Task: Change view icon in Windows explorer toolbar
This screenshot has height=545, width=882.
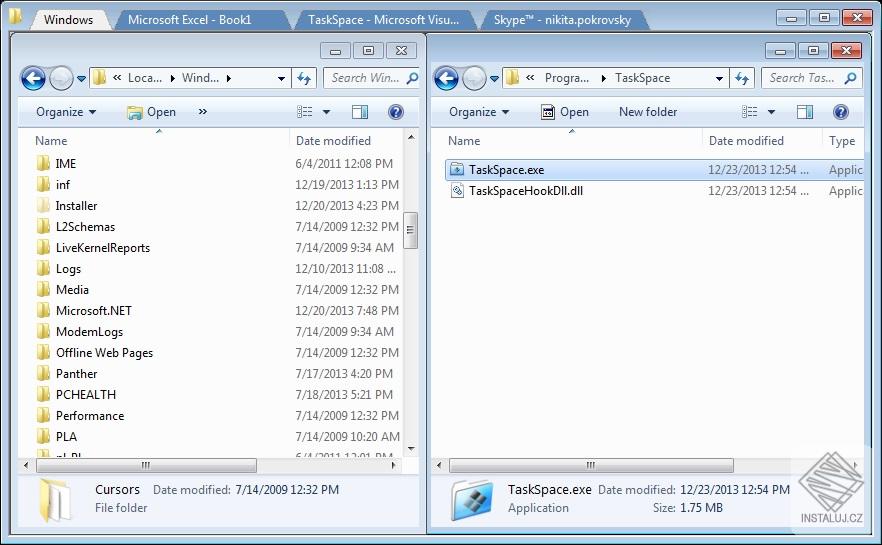Action: tap(305, 112)
